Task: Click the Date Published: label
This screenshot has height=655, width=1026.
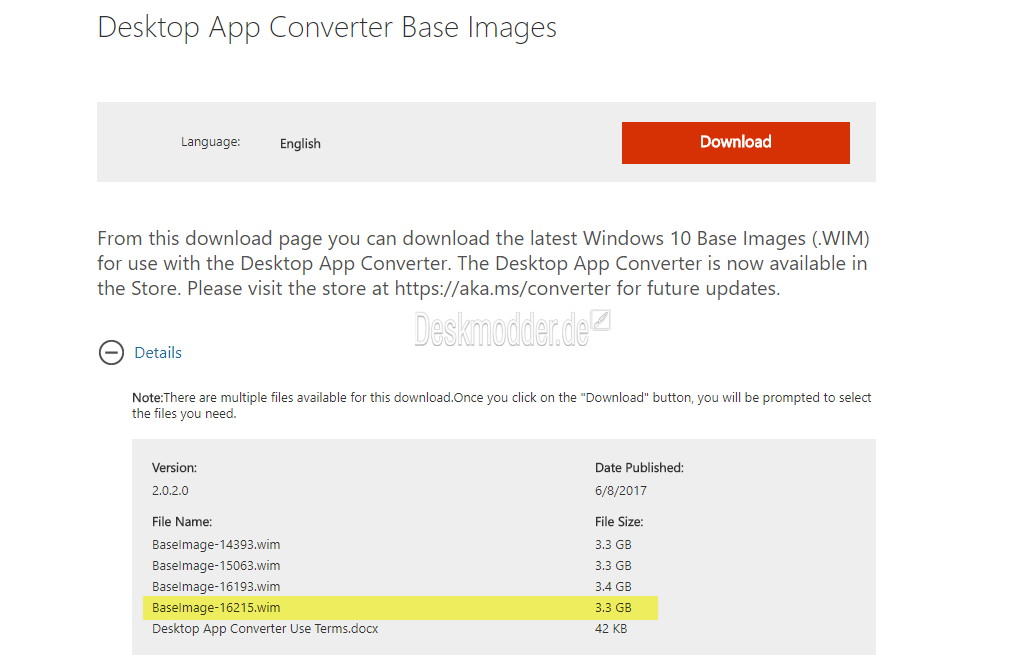Action: click(639, 468)
